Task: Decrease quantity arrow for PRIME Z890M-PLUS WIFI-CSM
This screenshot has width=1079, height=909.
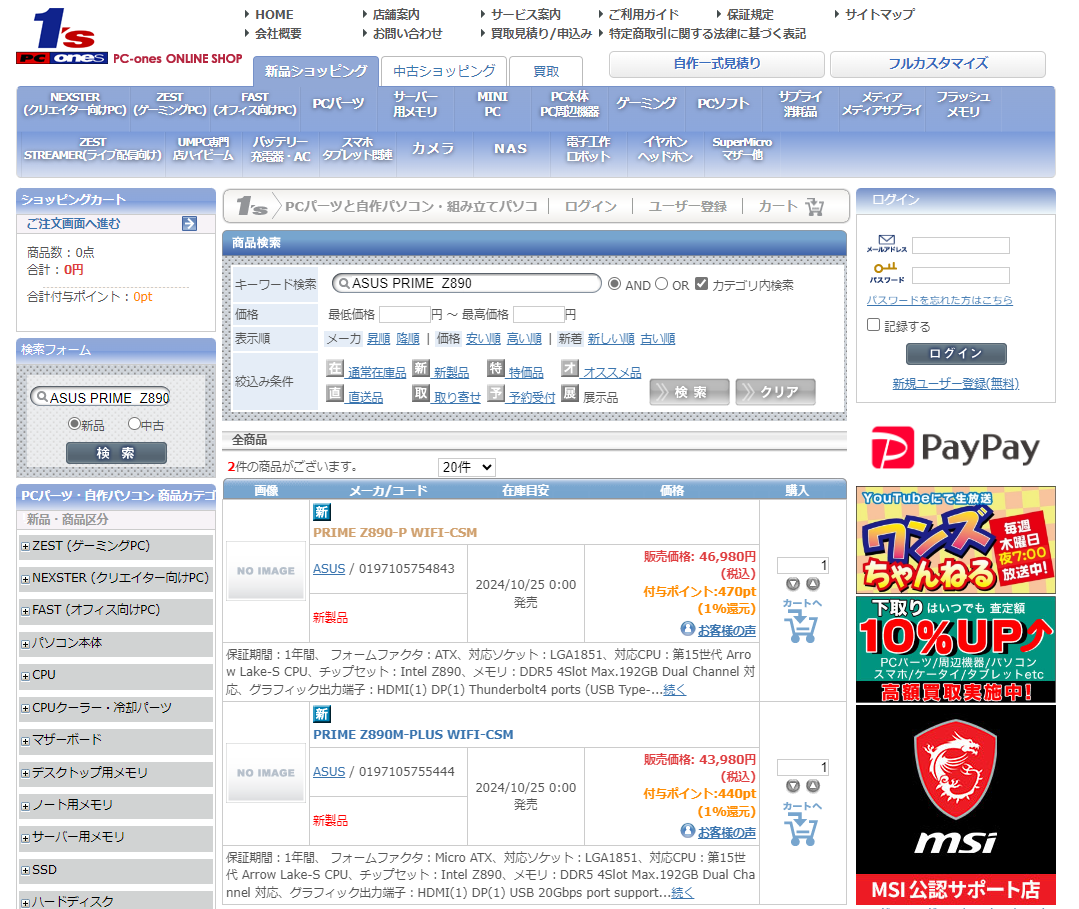Action: click(793, 787)
